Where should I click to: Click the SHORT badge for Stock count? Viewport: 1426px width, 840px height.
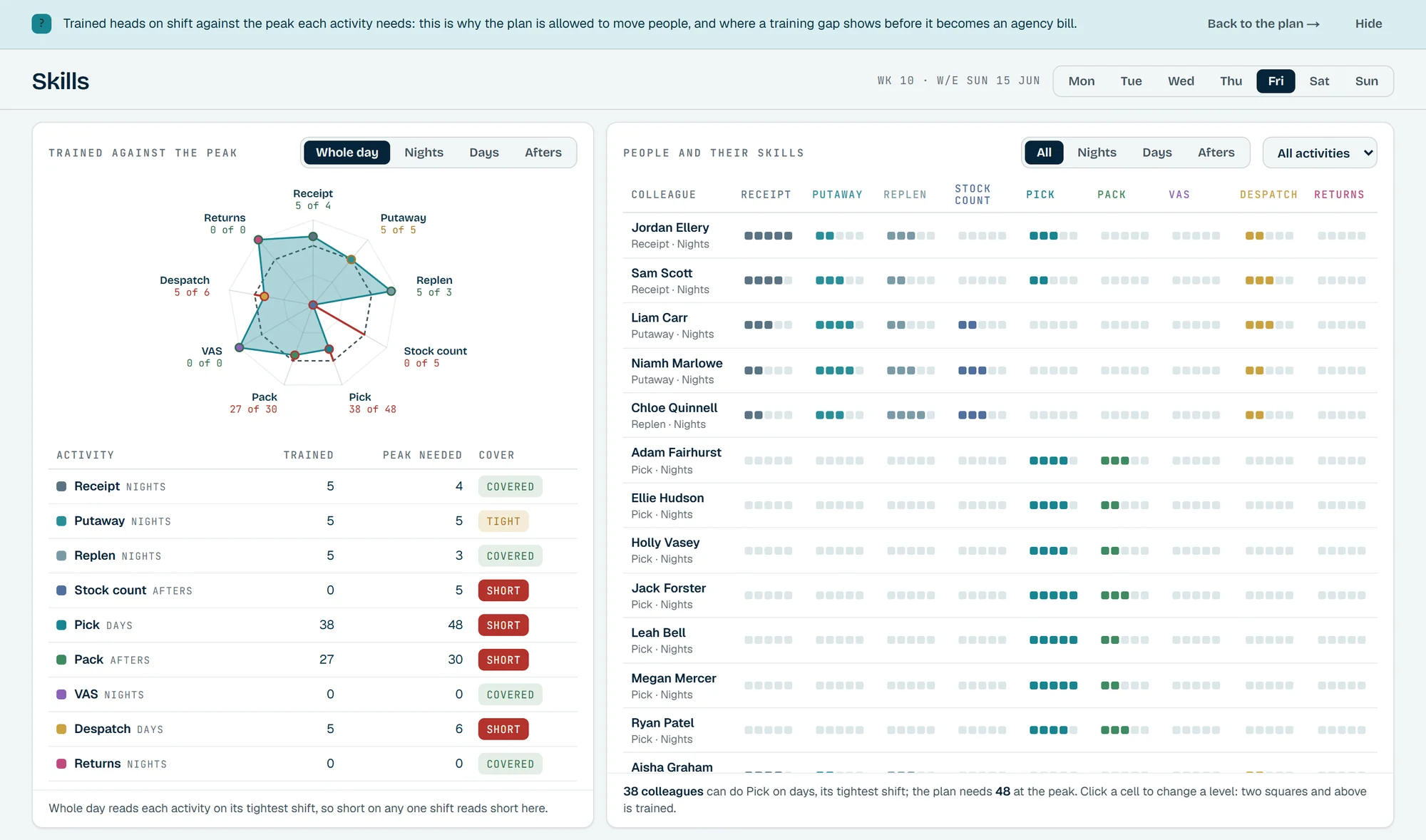503,590
